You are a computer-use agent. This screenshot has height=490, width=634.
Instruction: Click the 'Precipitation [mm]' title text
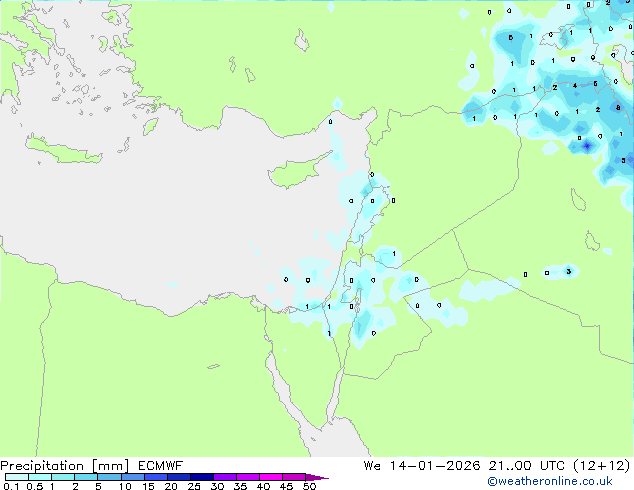65,466
